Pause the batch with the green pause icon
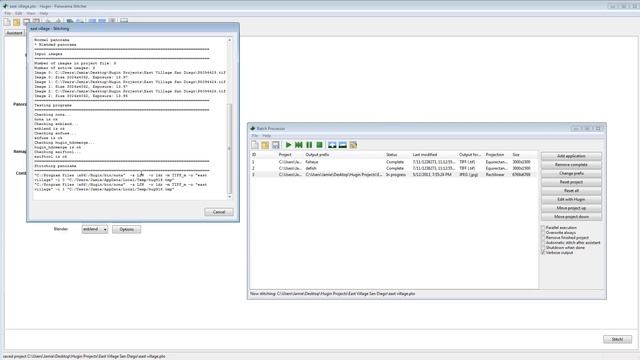 pyautogui.click(x=309, y=145)
